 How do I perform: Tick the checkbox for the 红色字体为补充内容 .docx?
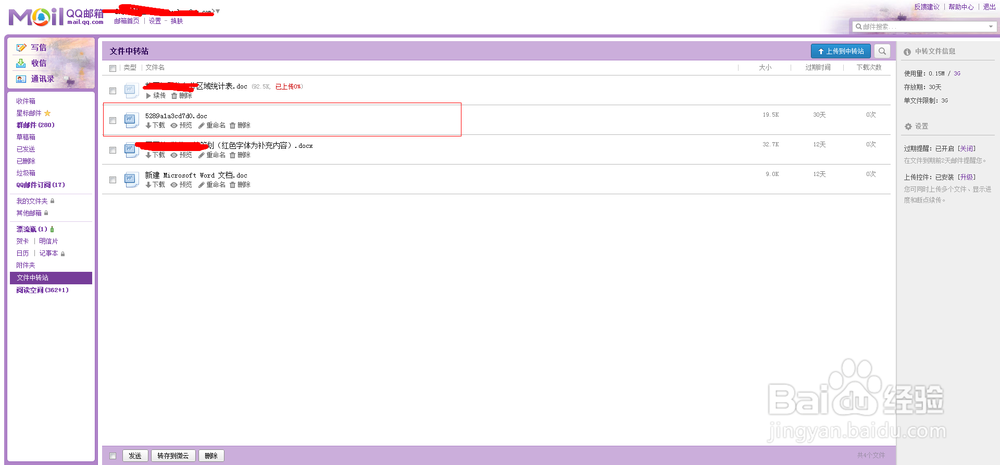113,150
